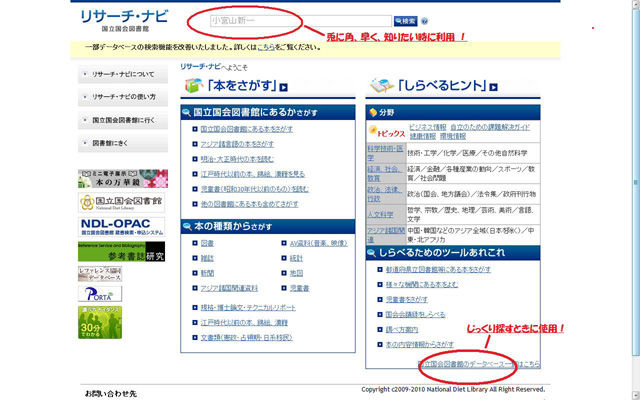Click the search help question mark icon

424,21
